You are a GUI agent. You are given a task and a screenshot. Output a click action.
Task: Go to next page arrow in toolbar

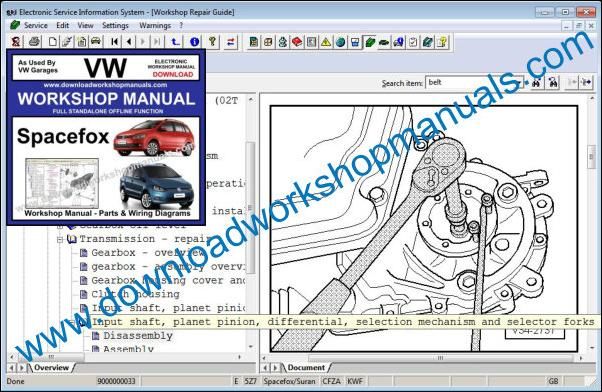tap(143, 41)
